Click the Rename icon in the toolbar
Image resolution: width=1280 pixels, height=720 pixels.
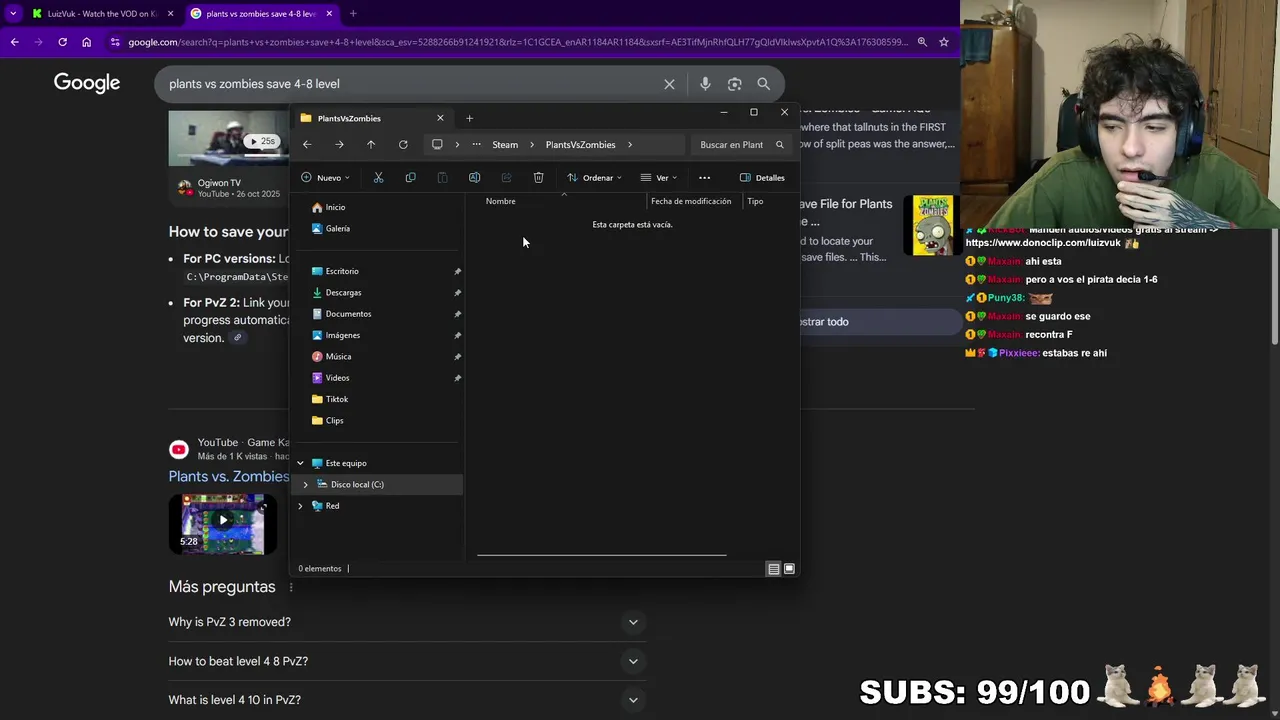(474, 178)
